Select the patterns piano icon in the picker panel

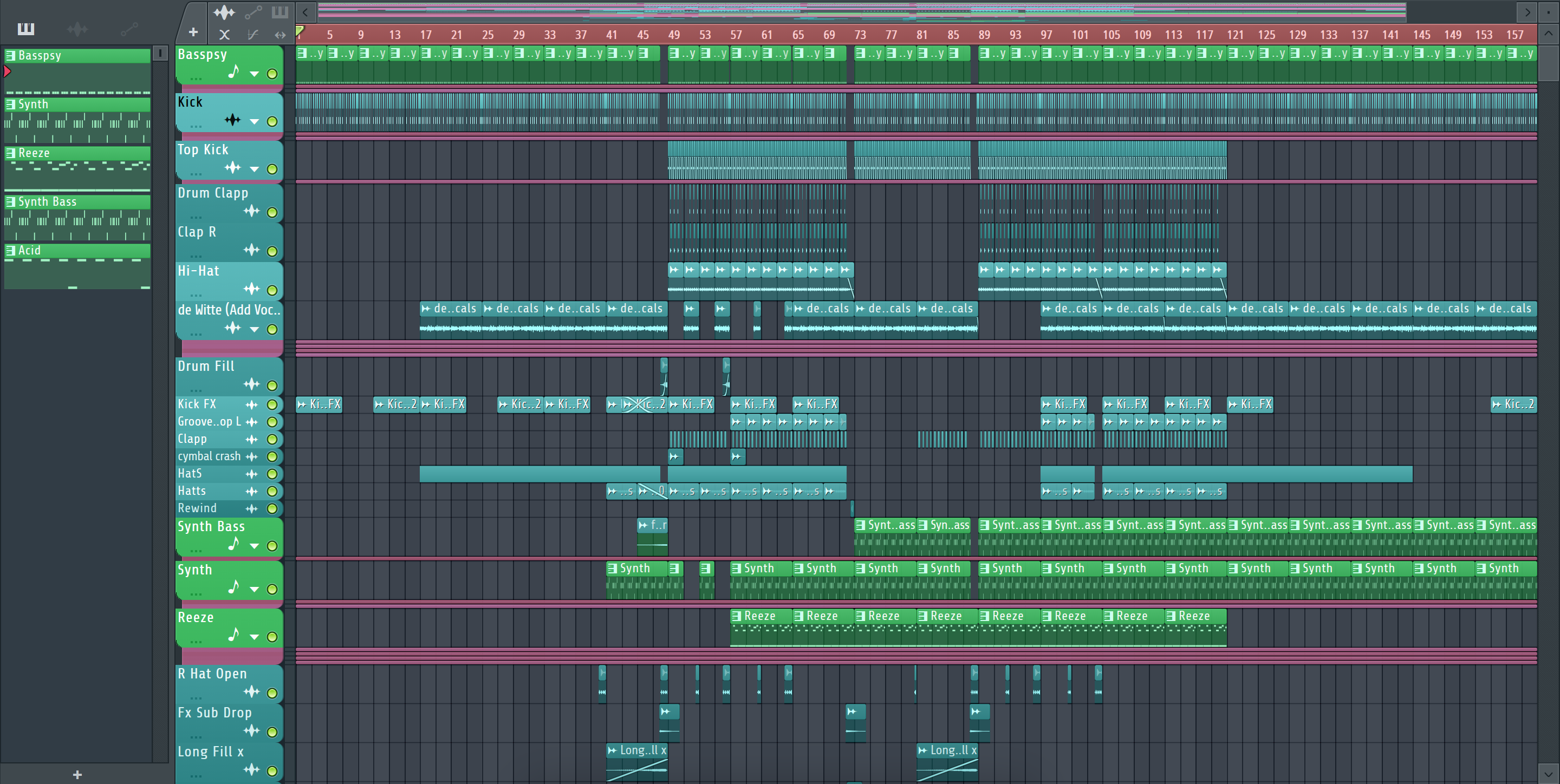25,29
